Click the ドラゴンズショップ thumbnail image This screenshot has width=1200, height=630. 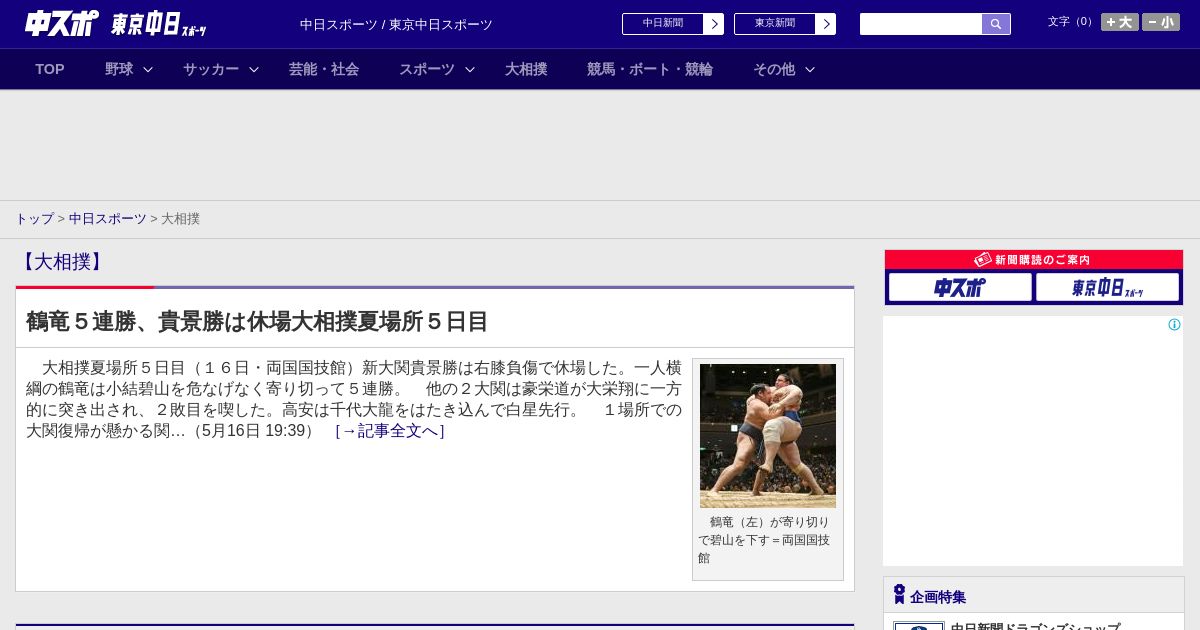[x=919, y=626]
